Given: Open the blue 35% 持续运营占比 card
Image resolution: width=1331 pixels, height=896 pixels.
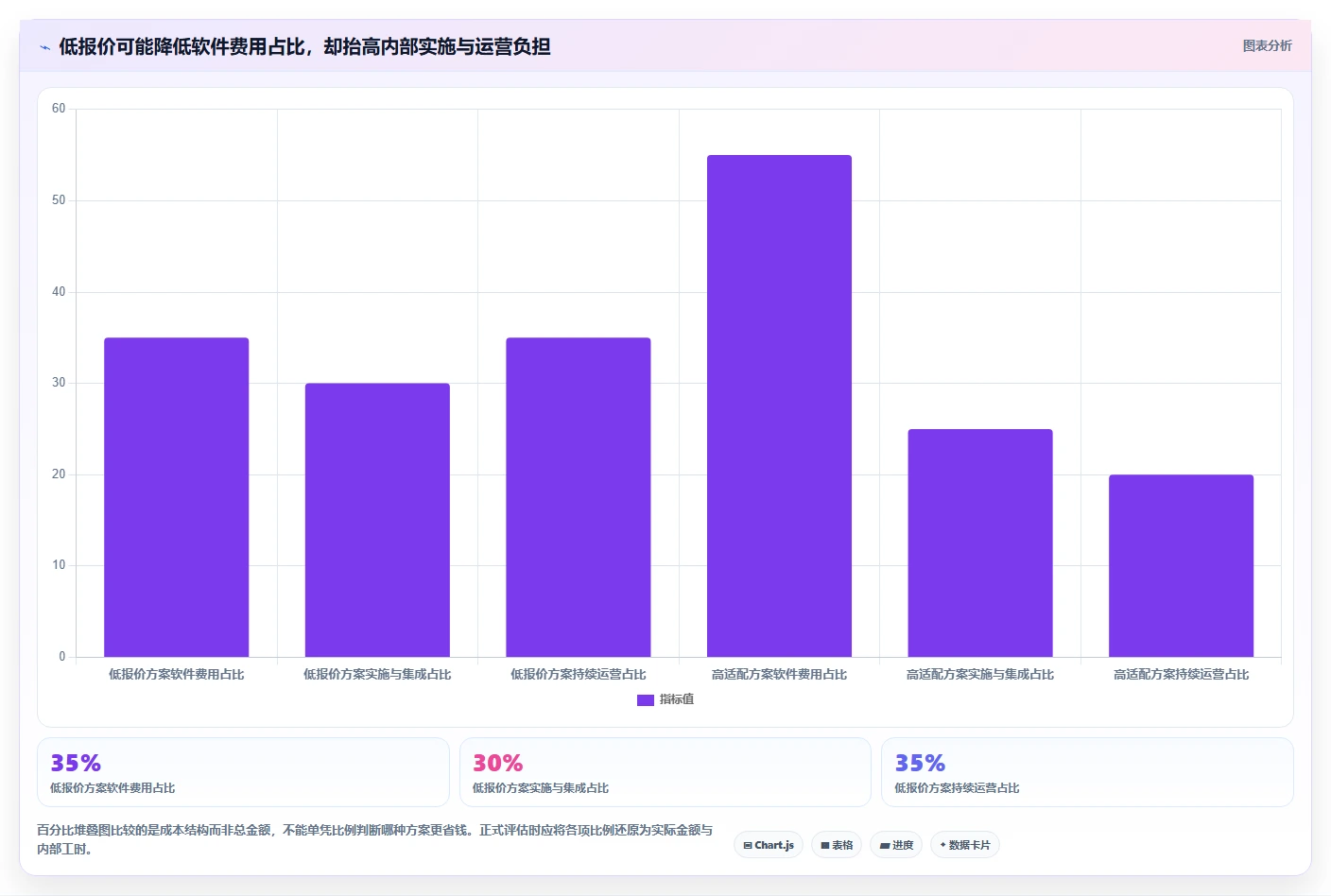Looking at the screenshot, I should tap(1087, 772).
